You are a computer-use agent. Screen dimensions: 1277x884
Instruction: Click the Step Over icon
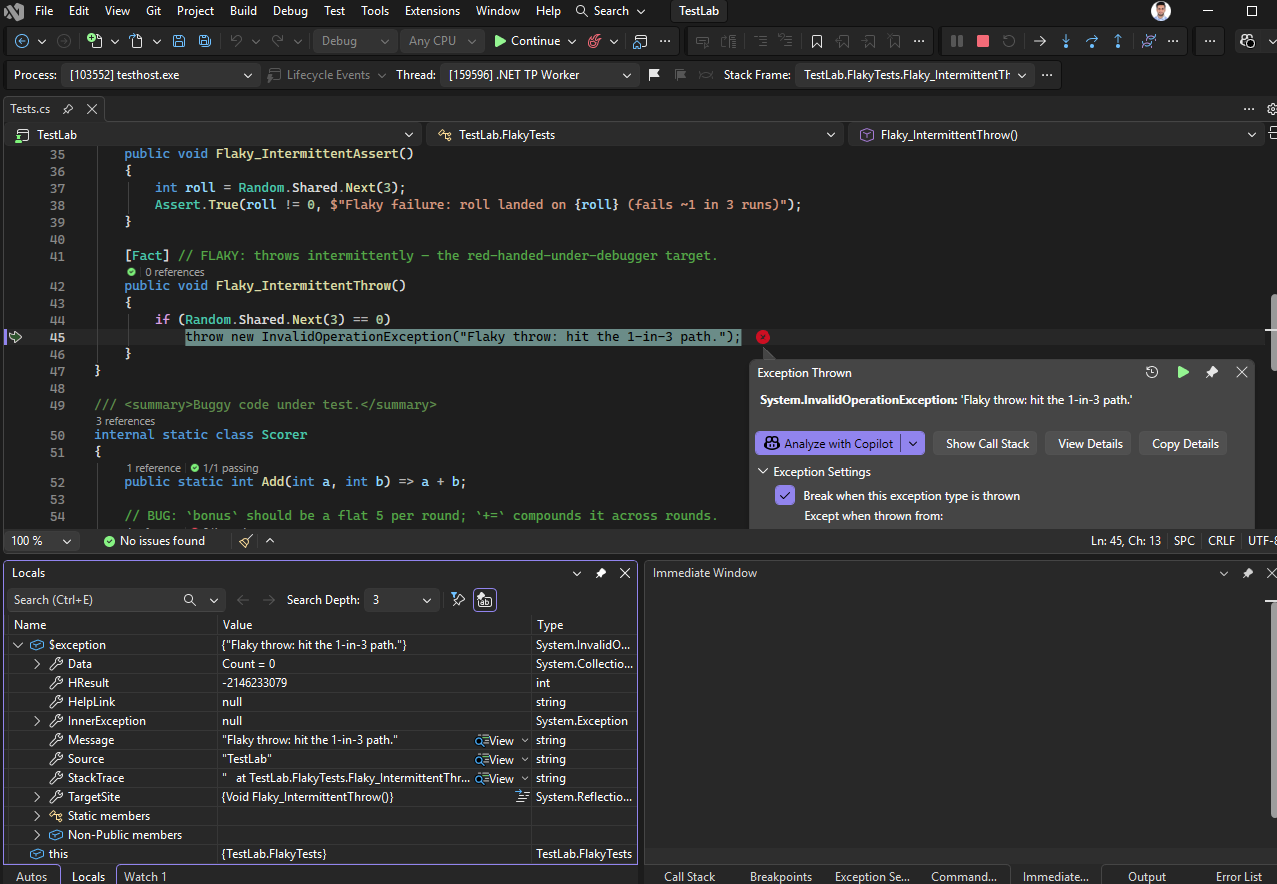pyautogui.click(x=1092, y=41)
